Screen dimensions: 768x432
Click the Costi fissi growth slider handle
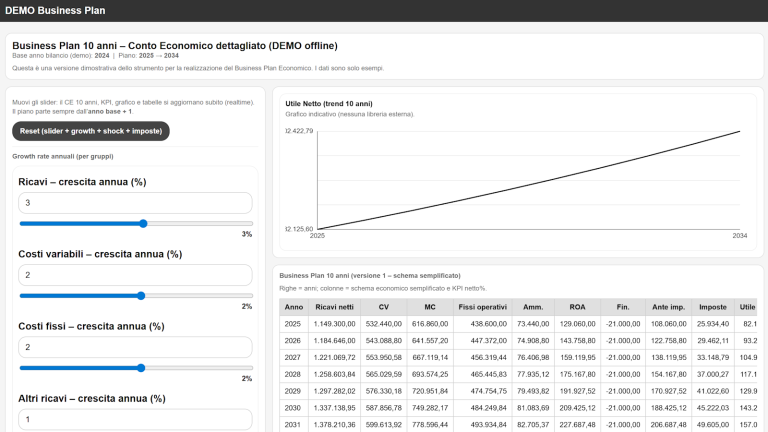(x=140, y=368)
